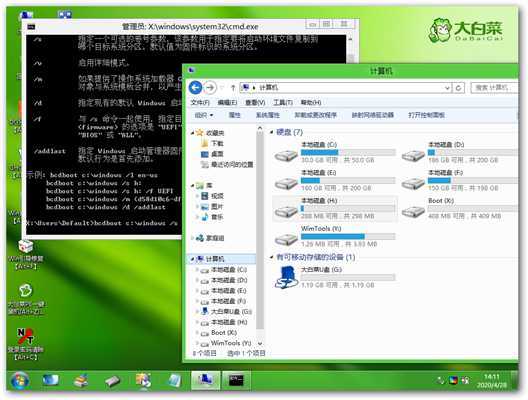The height and width of the screenshot is (400, 528).
Task: Collapse the 收藏夹 tree node
Action: pos(193,133)
